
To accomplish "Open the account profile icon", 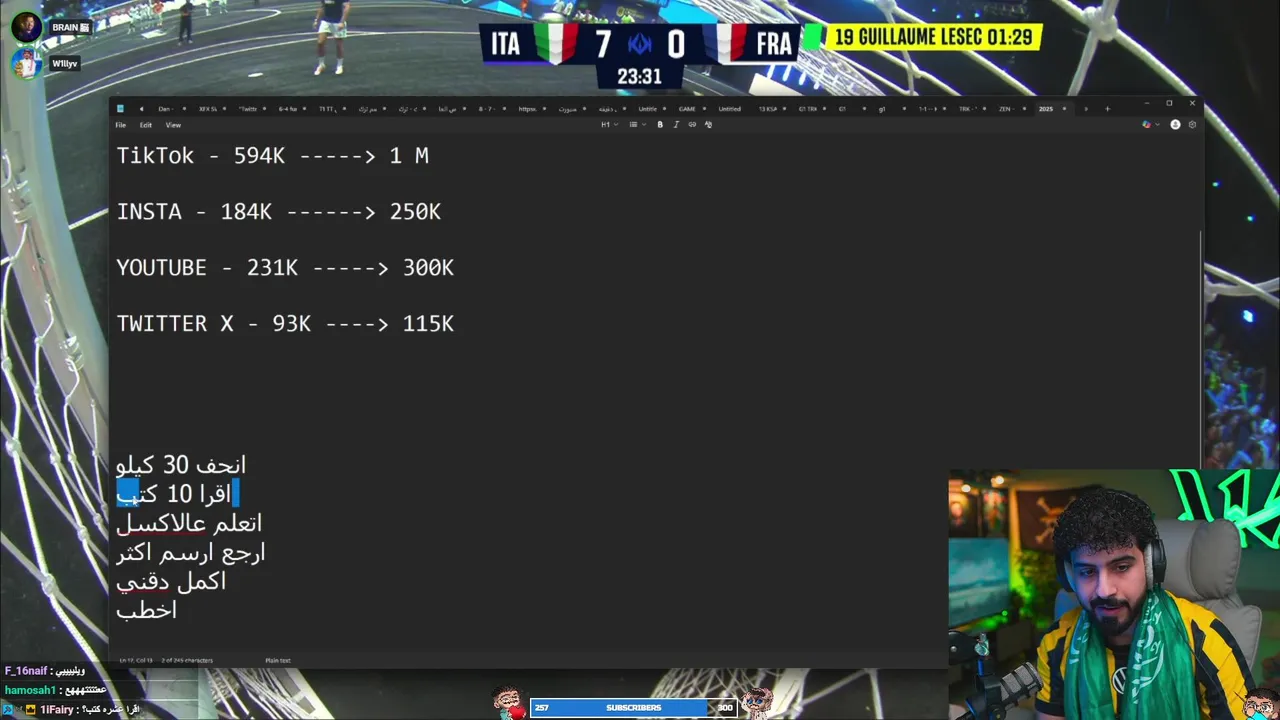I will pyautogui.click(x=1176, y=125).
